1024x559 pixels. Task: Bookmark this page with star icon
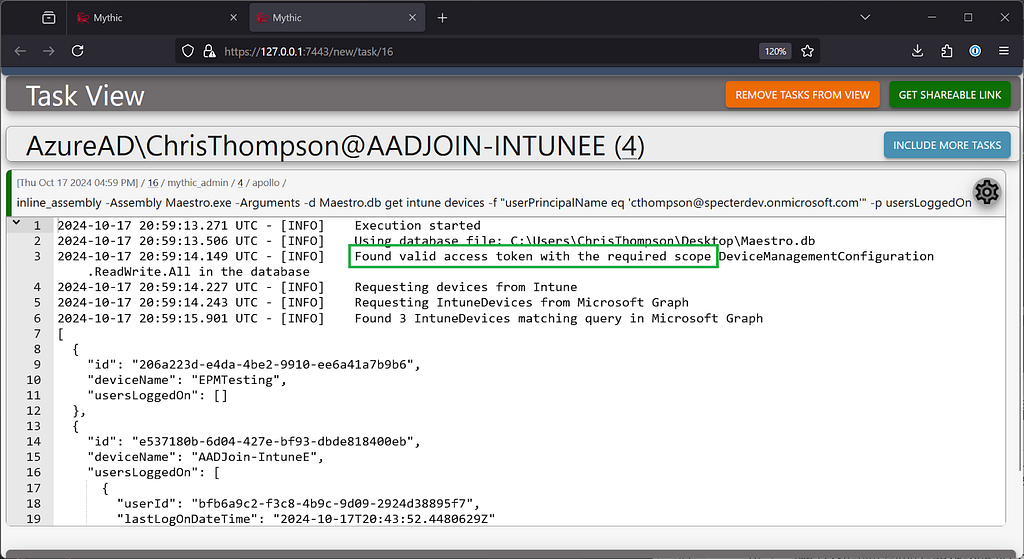pos(807,51)
